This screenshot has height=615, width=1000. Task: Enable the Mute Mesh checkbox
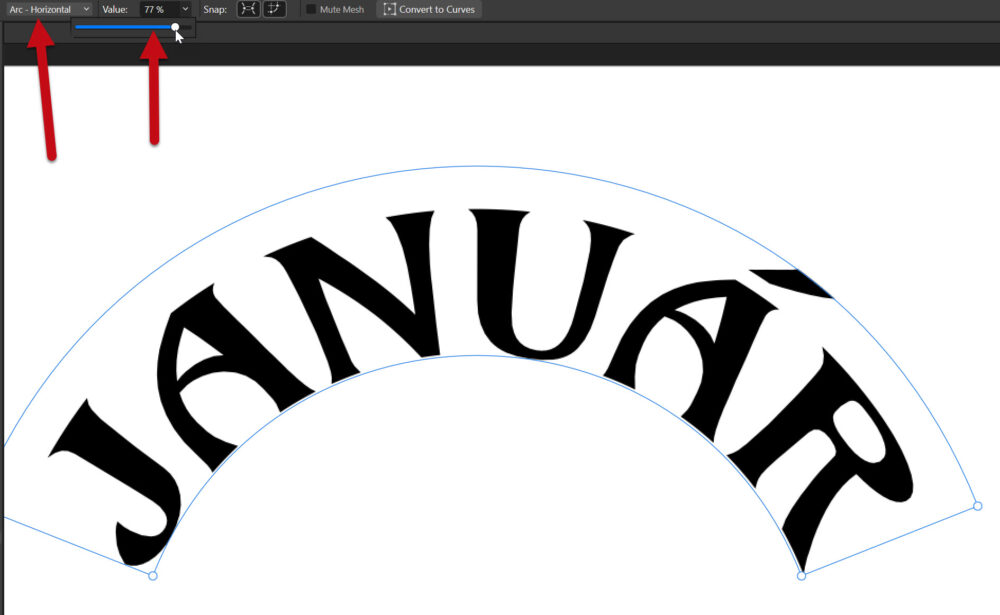click(x=311, y=9)
